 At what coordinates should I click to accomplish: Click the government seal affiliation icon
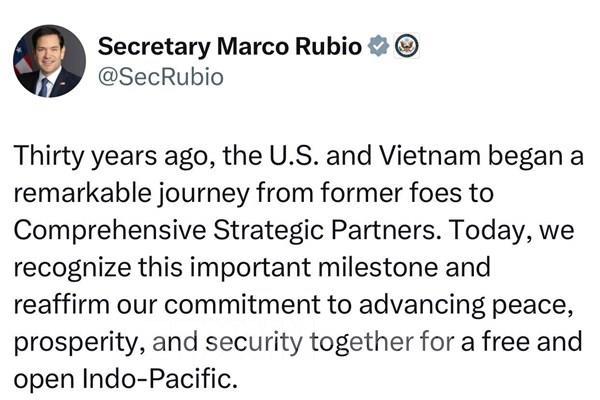coord(407,46)
